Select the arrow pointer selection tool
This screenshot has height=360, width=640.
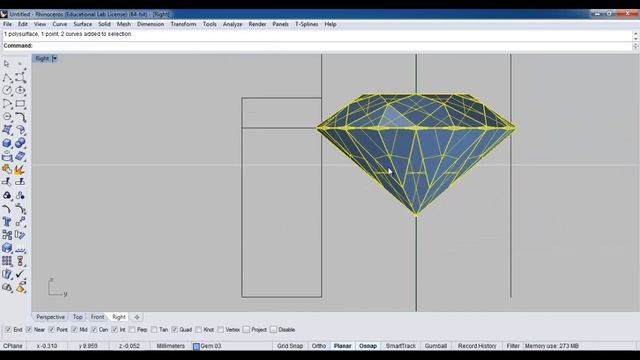coord(7,64)
